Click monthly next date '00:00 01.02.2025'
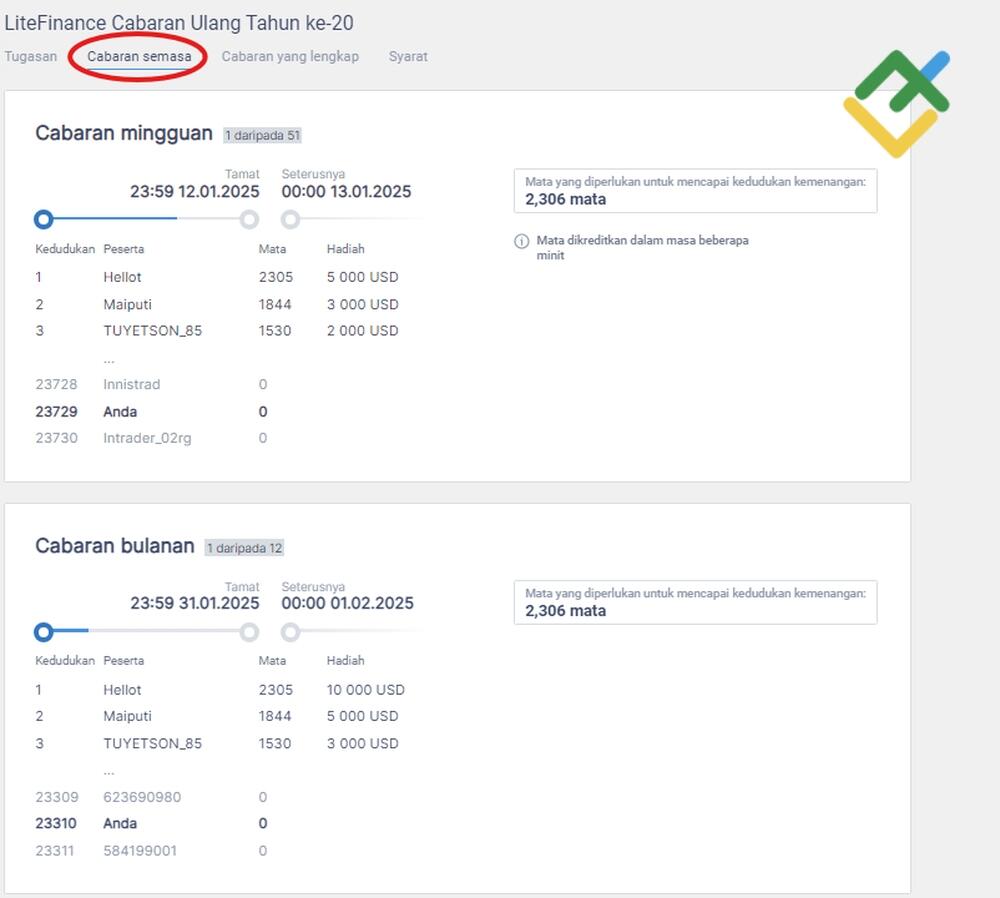This screenshot has width=1000, height=898. click(348, 603)
